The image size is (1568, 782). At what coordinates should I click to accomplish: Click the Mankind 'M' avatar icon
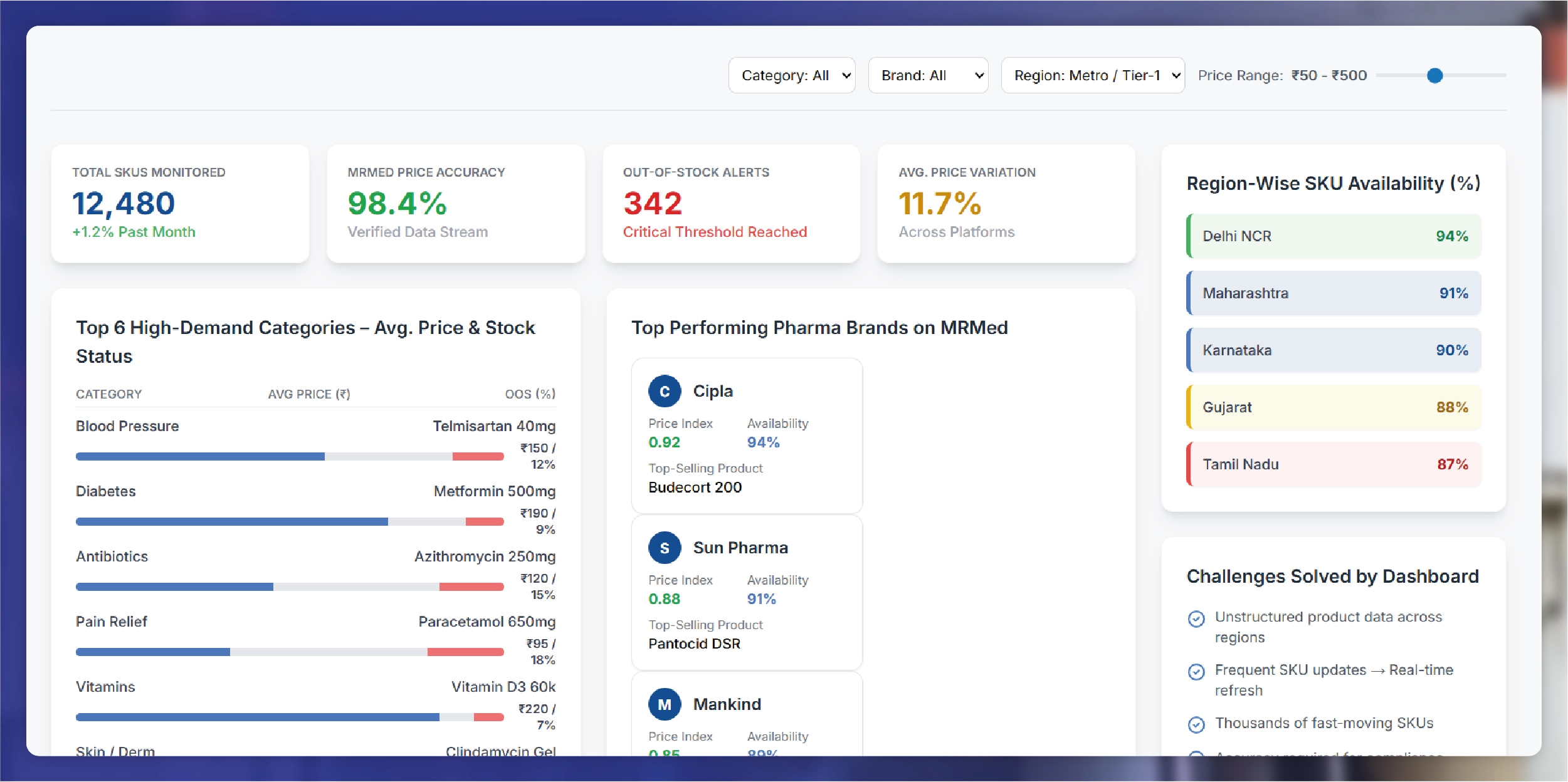(x=665, y=704)
